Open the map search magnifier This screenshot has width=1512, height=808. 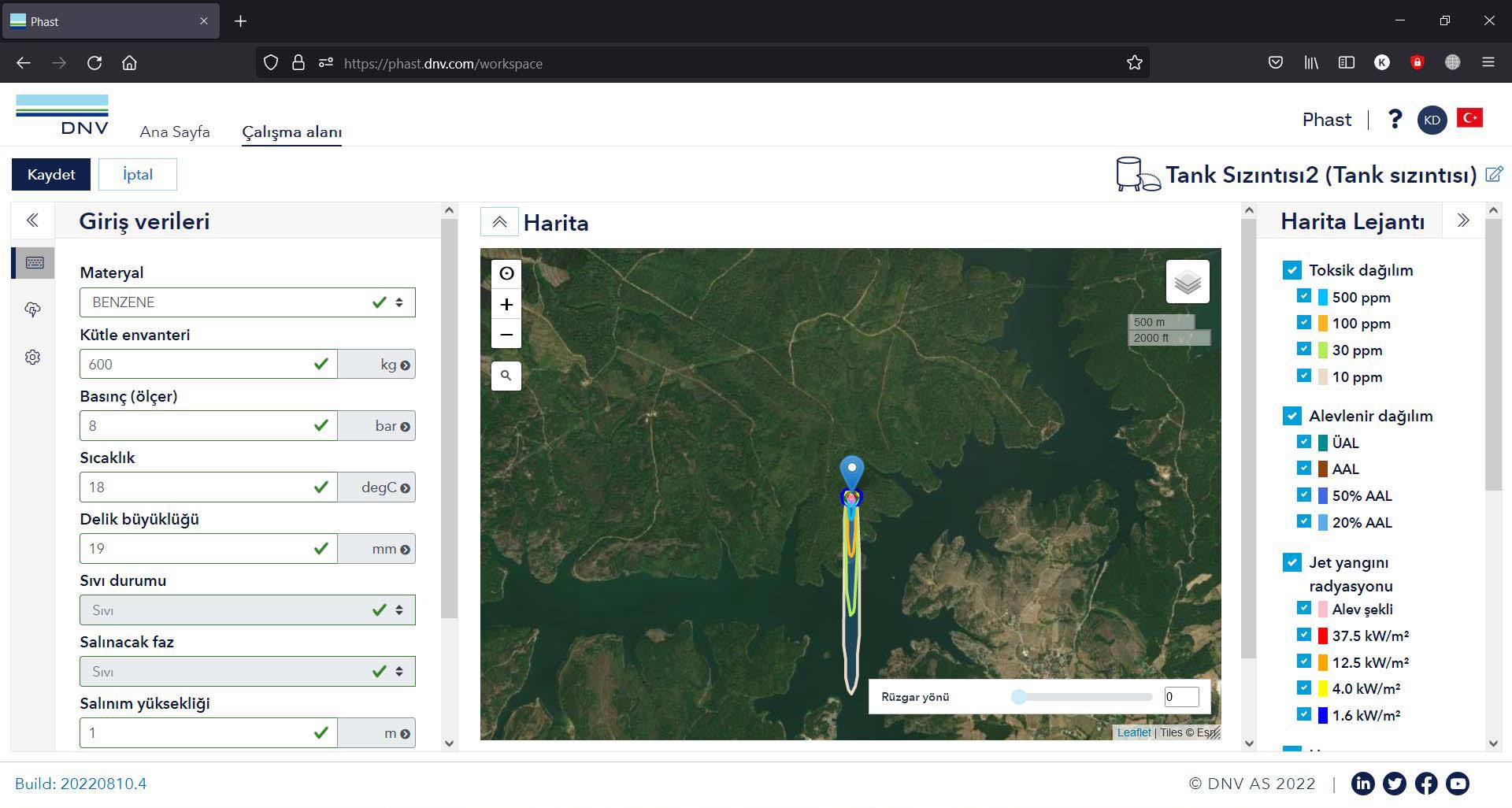(506, 376)
